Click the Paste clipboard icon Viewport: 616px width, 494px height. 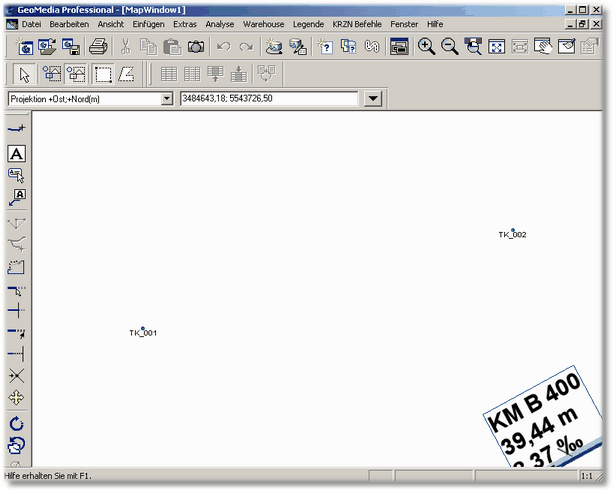tap(172, 46)
